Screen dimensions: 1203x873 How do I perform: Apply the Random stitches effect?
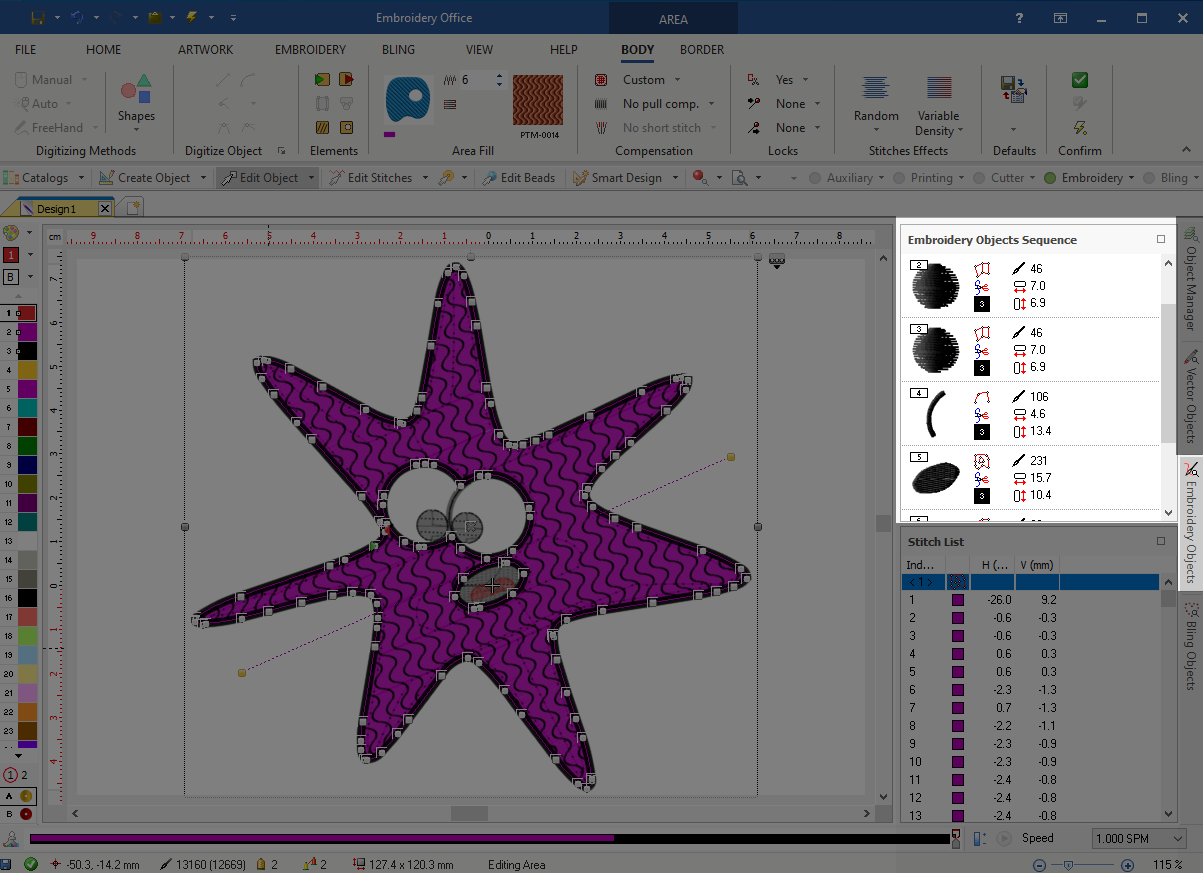pos(876,99)
